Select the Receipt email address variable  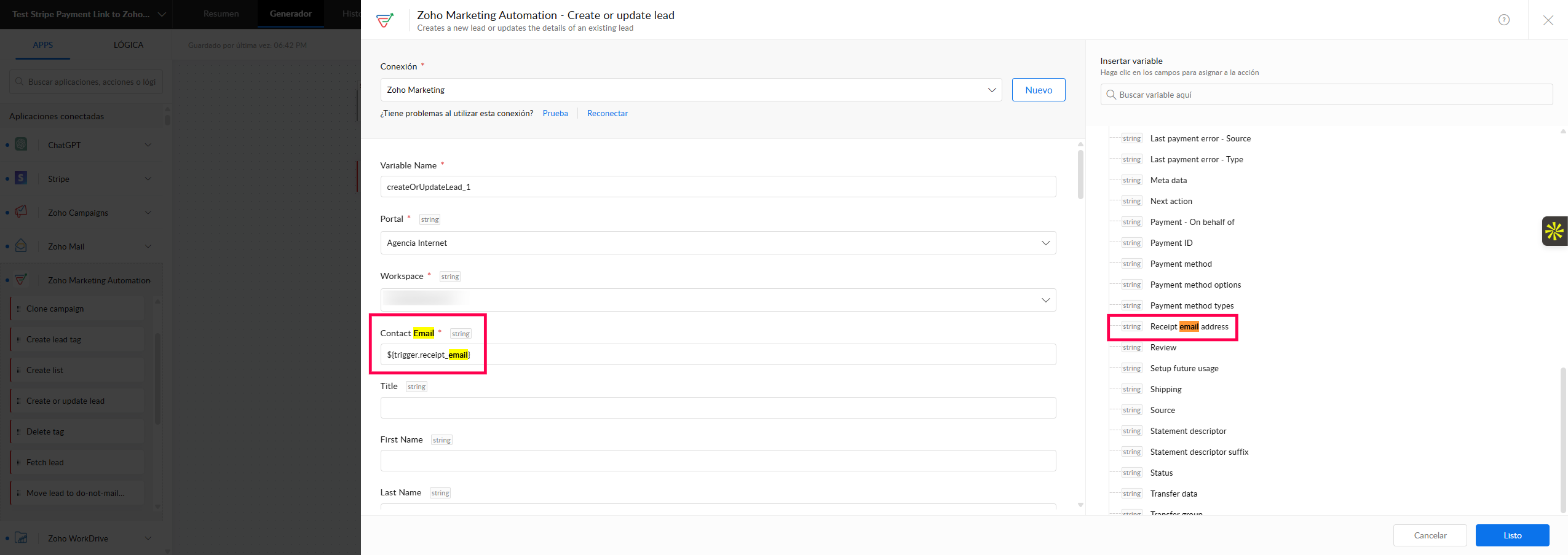tap(1189, 327)
